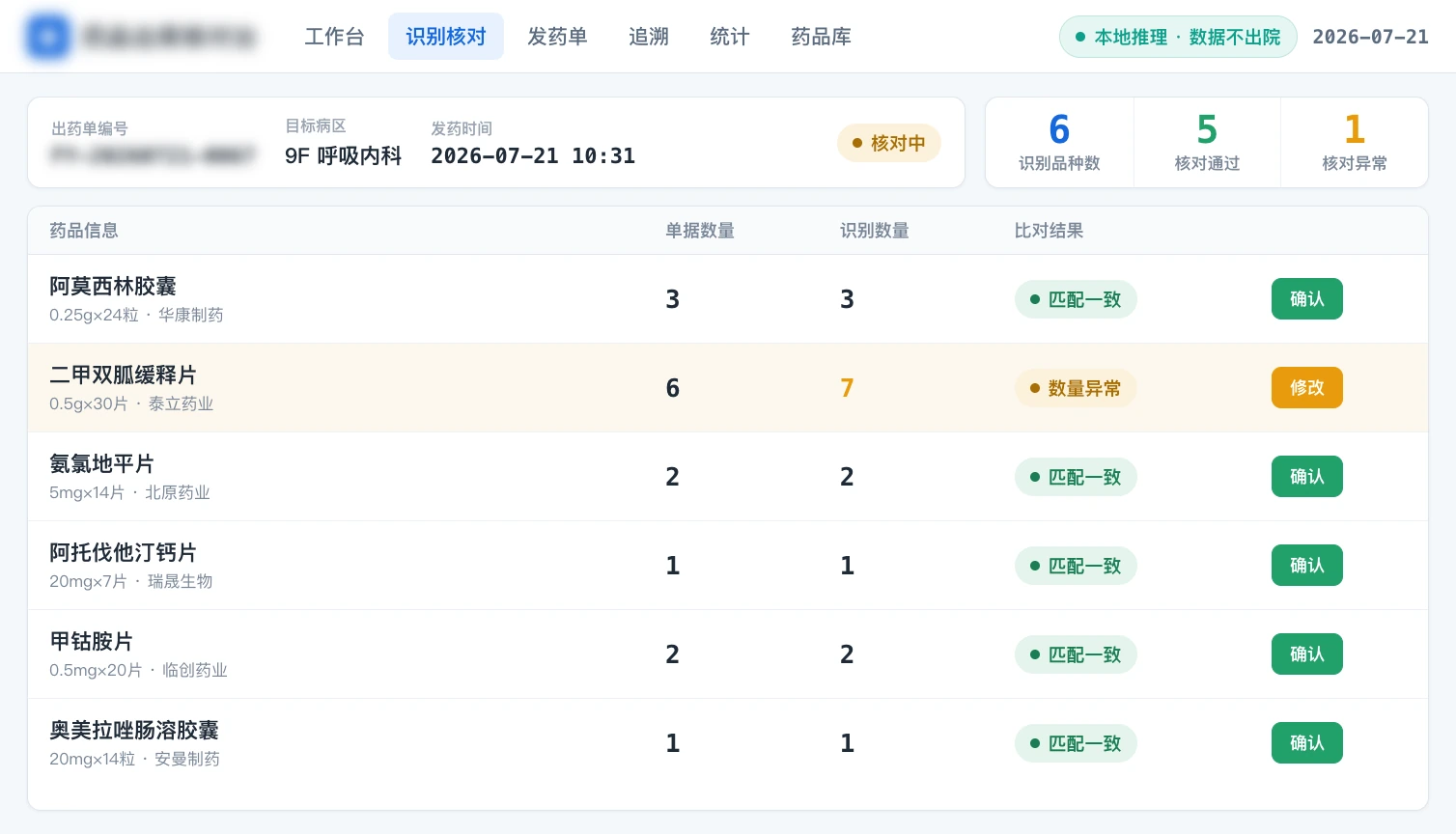Select the drug name 氨氯地平片
Viewport: 1456px width, 834px height.
102,464
